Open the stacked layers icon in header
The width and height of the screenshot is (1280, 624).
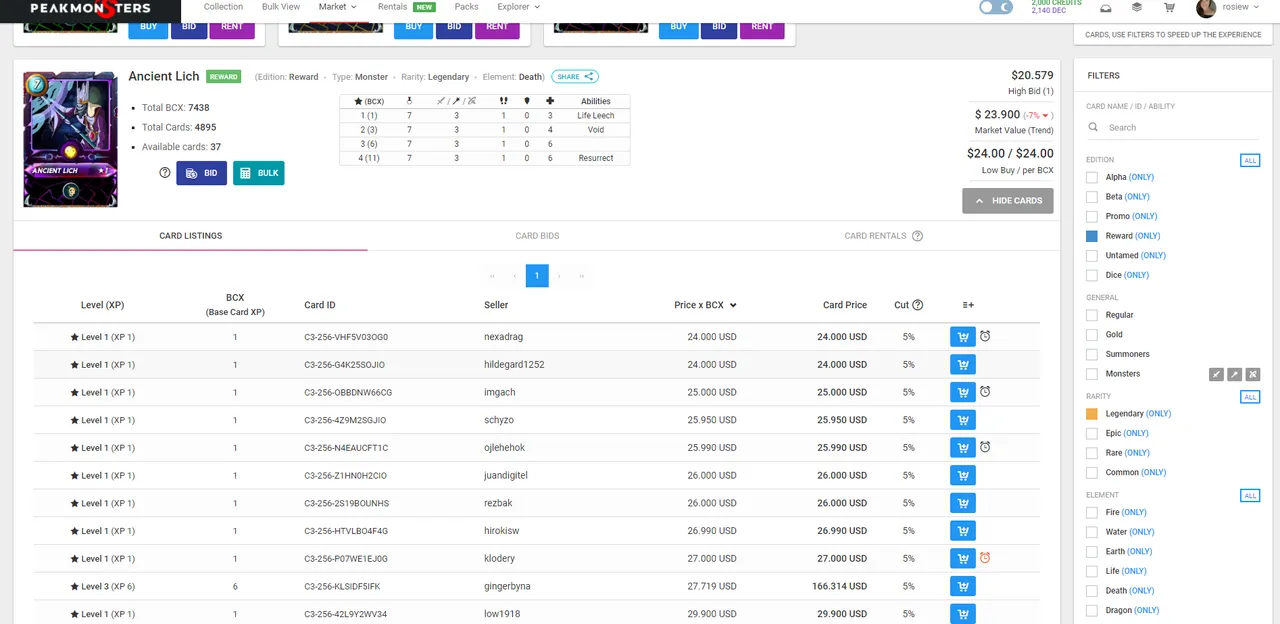(x=1137, y=8)
